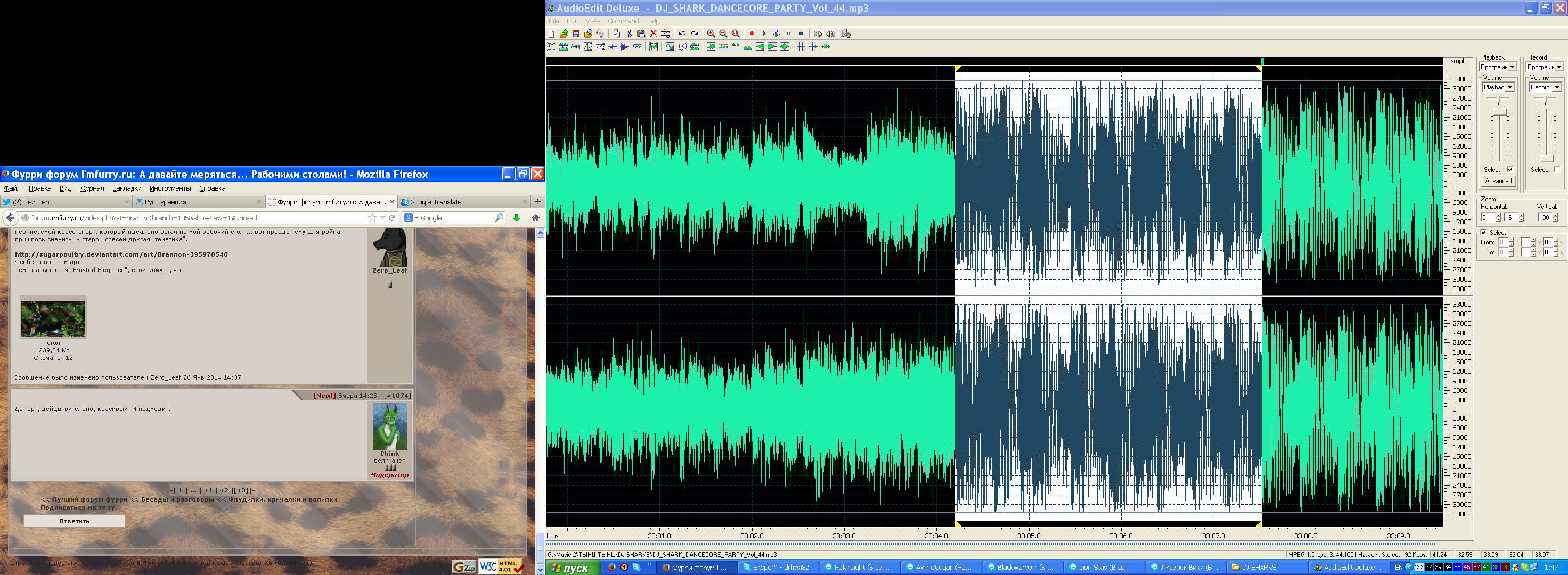Screen dimensions: 1568x575
Task: Click the Ответить reply button
Action: pos(74,521)
